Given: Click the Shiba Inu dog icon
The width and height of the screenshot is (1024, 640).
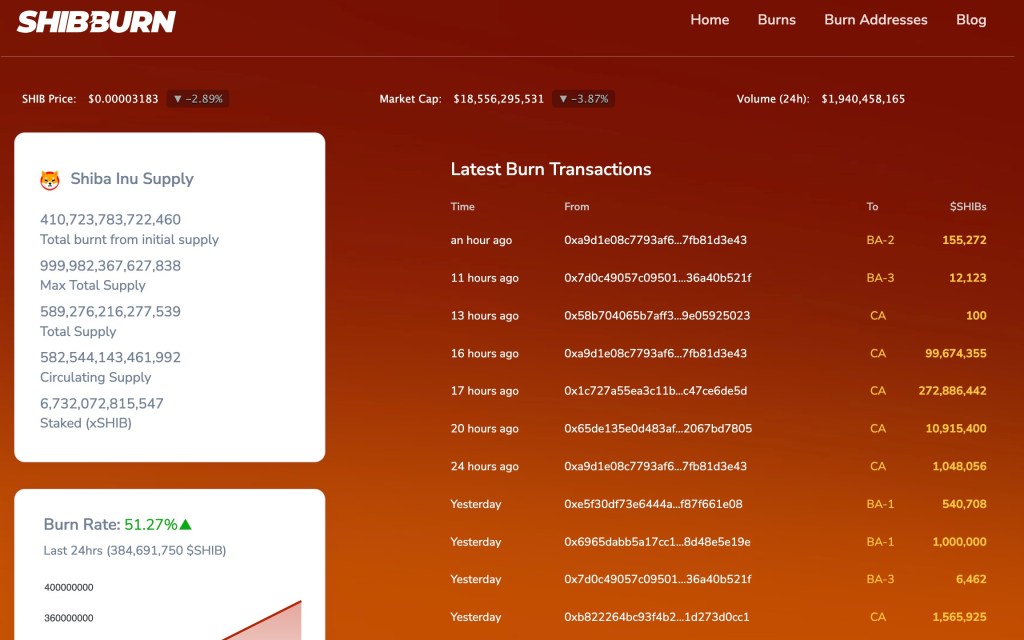Looking at the screenshot, I should tap(50, 180).
